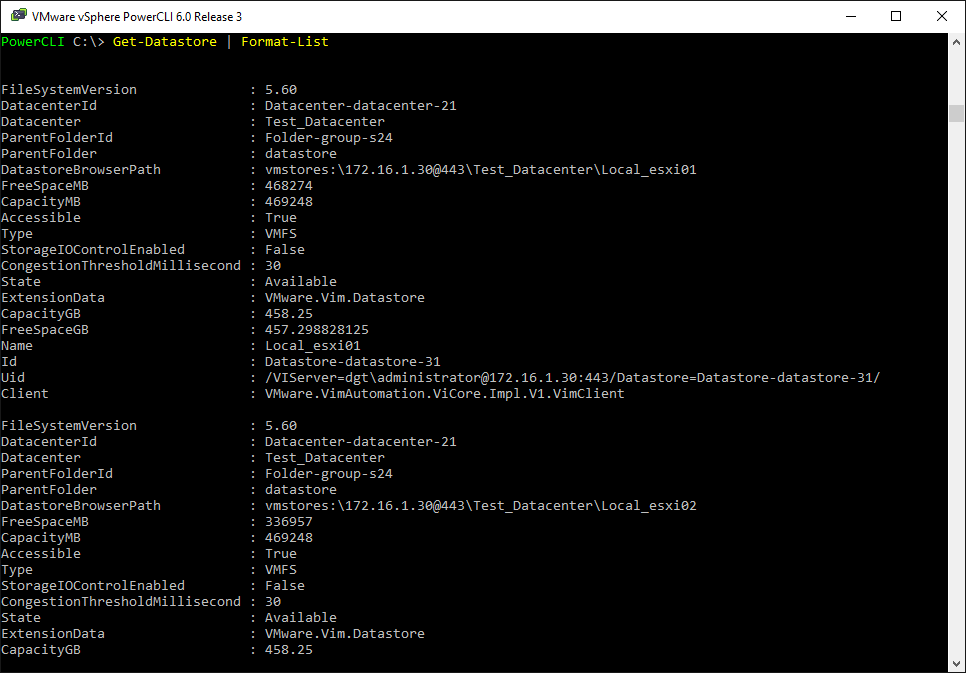Maximize the PowerCLI window

[896, 17]
